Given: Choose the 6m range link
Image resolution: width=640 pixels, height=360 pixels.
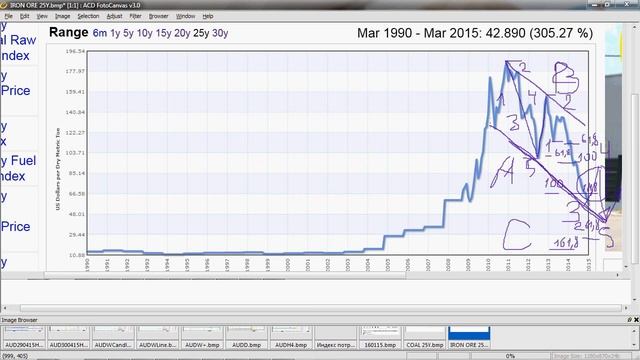Looking at the screenshot, I should pyautogui.click(x=100, y=33).
